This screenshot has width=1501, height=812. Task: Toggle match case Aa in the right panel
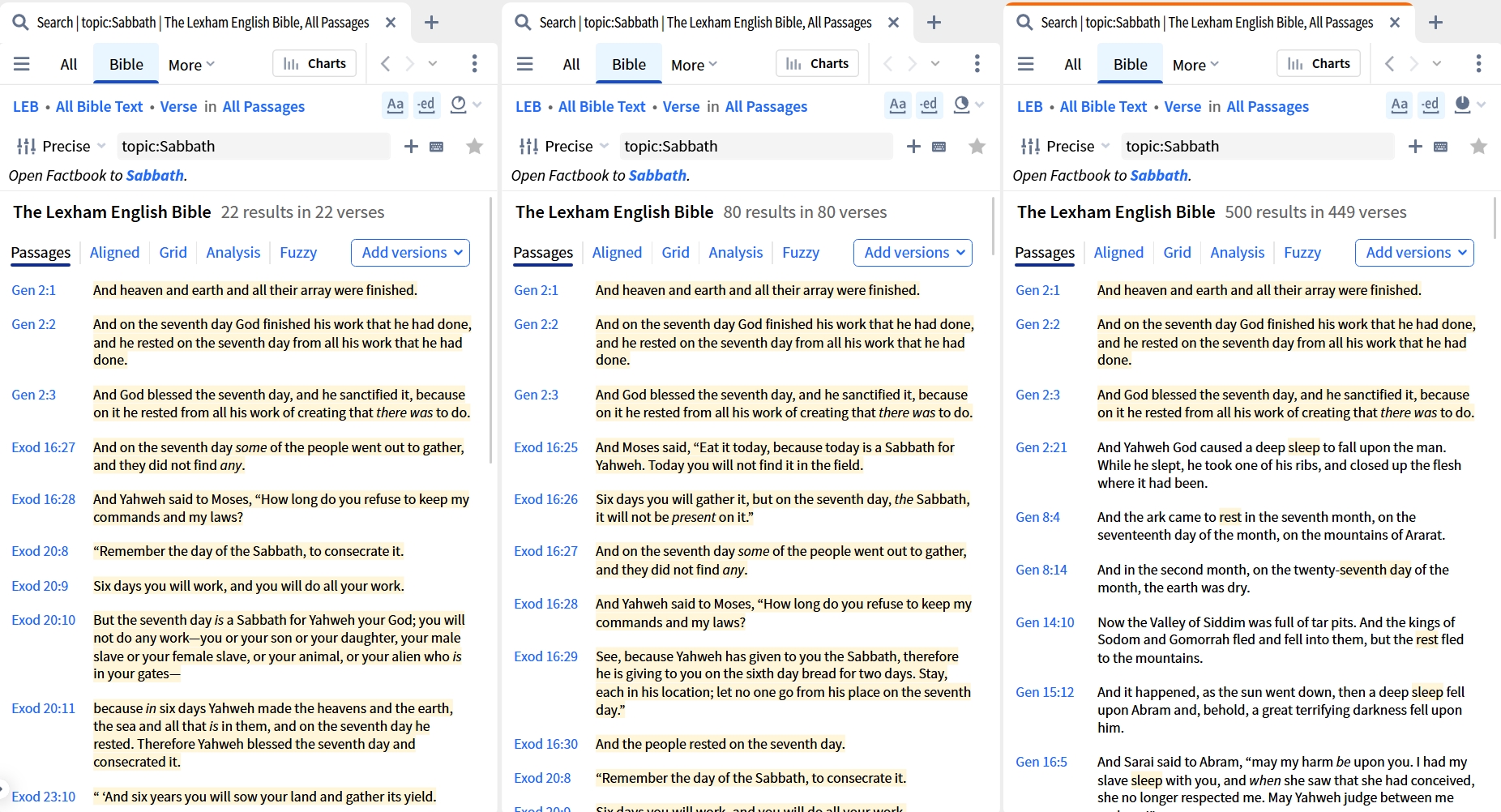pyautogui.click(x=1400, y=105)
